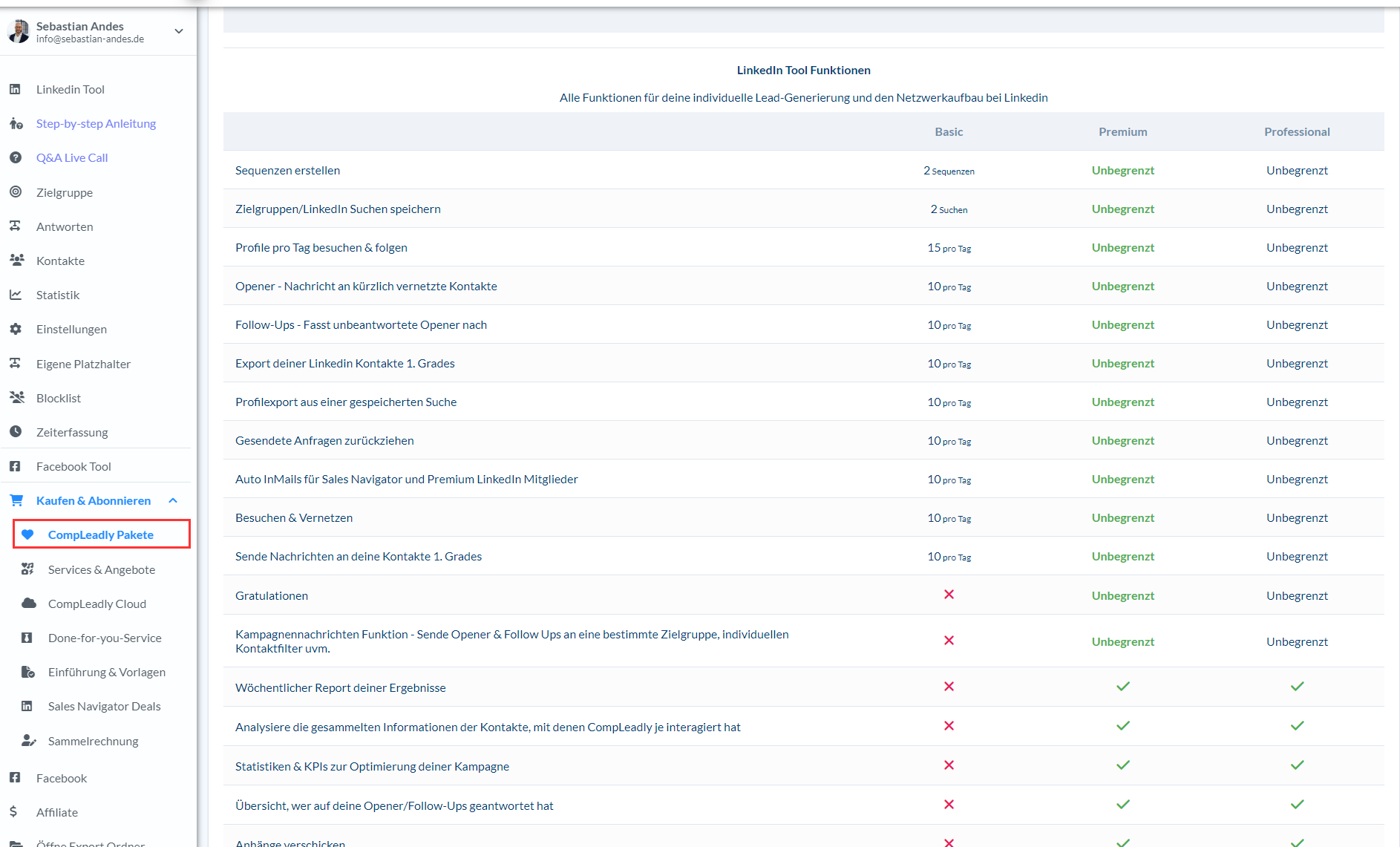This screenshot has width=1400, height=847.
Task: Open Done-for-you-Service menu entry
Action: click(105, 638)
